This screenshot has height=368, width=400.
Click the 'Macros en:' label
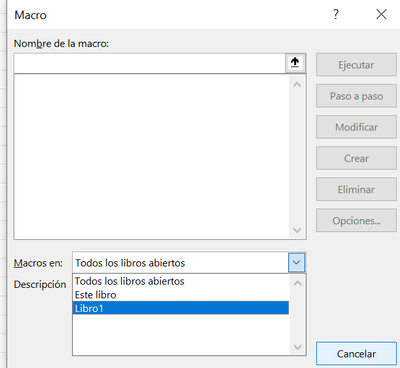coord(38,263)
